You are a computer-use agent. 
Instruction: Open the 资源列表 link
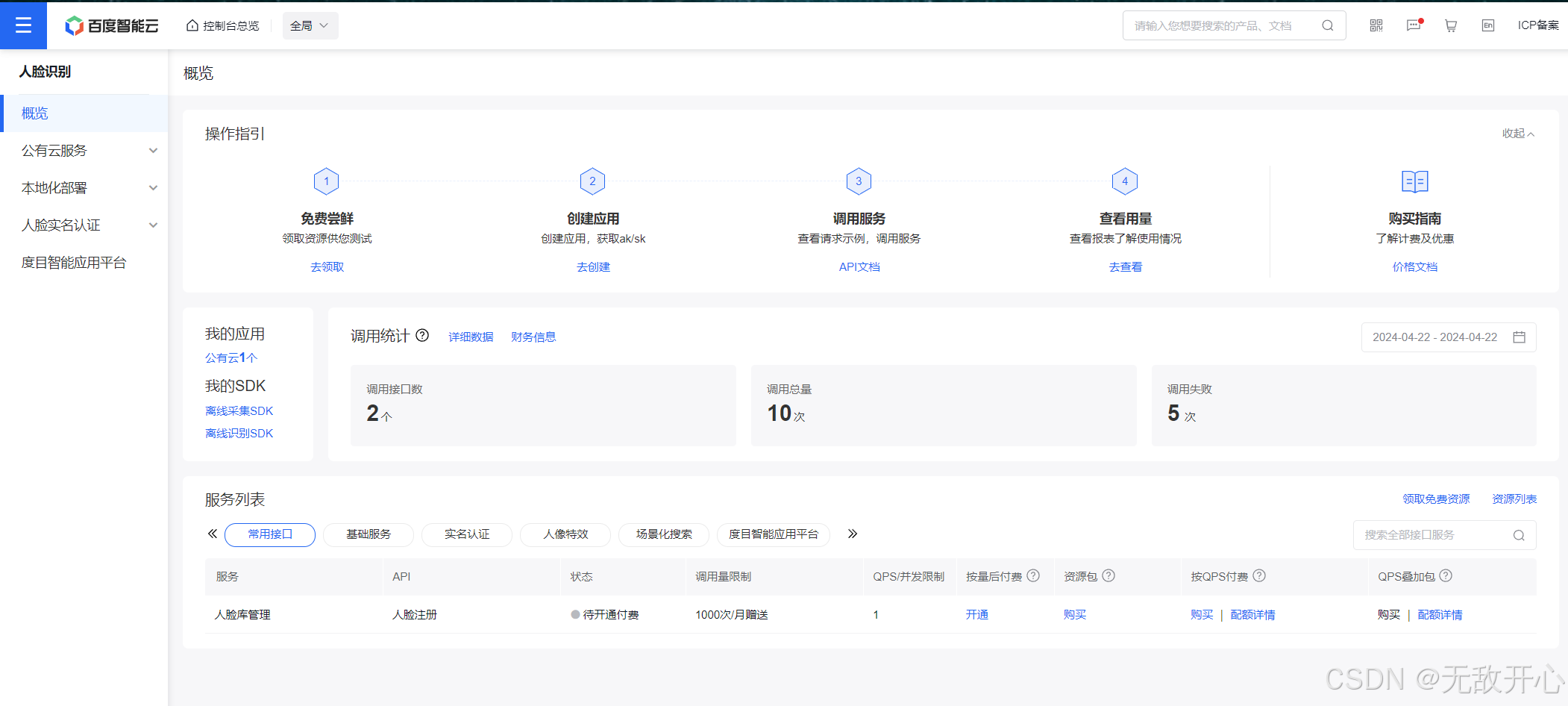tap(1514, 499)
